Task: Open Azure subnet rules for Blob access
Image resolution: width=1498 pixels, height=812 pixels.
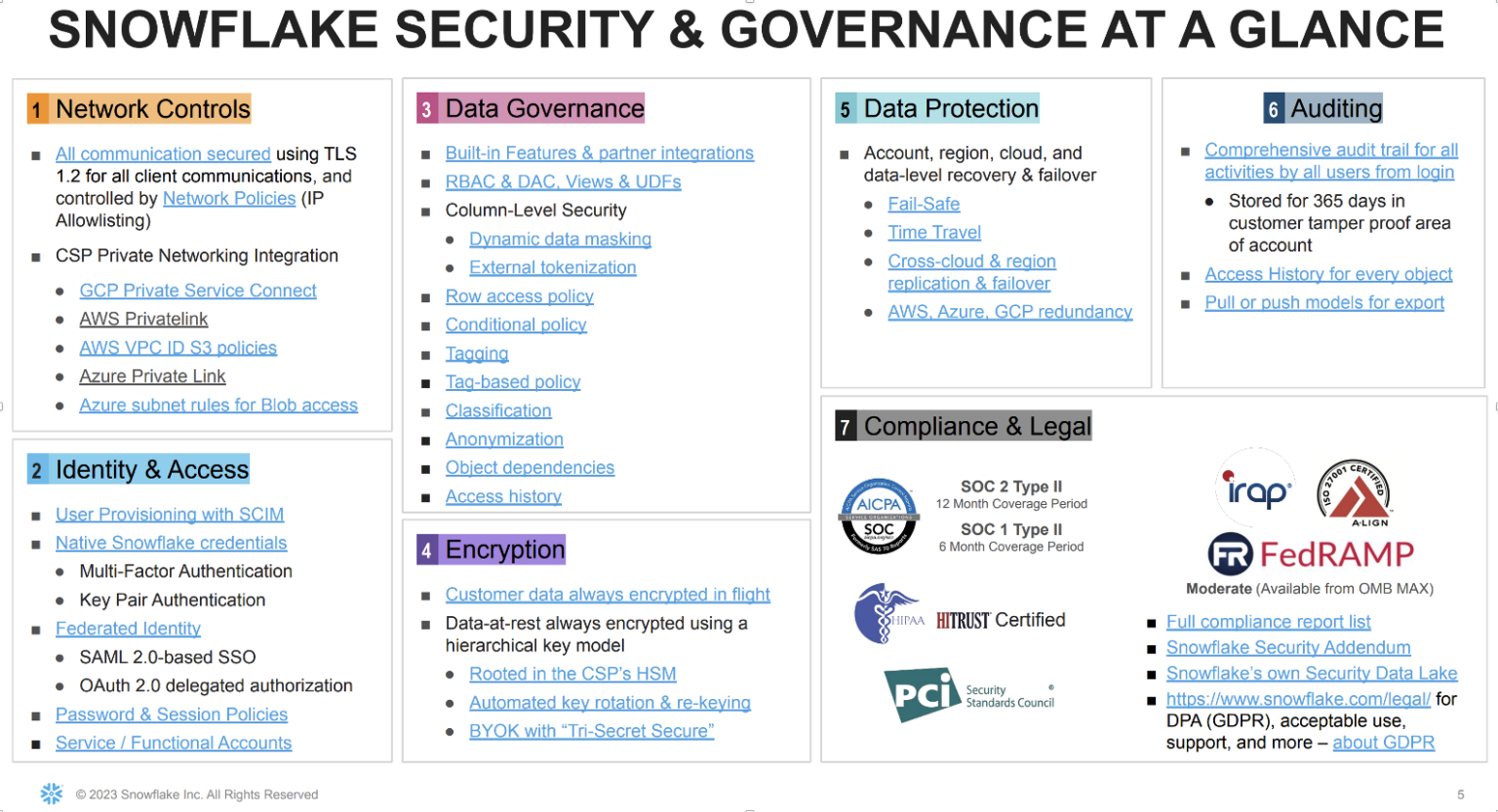Action: (218, 405)
